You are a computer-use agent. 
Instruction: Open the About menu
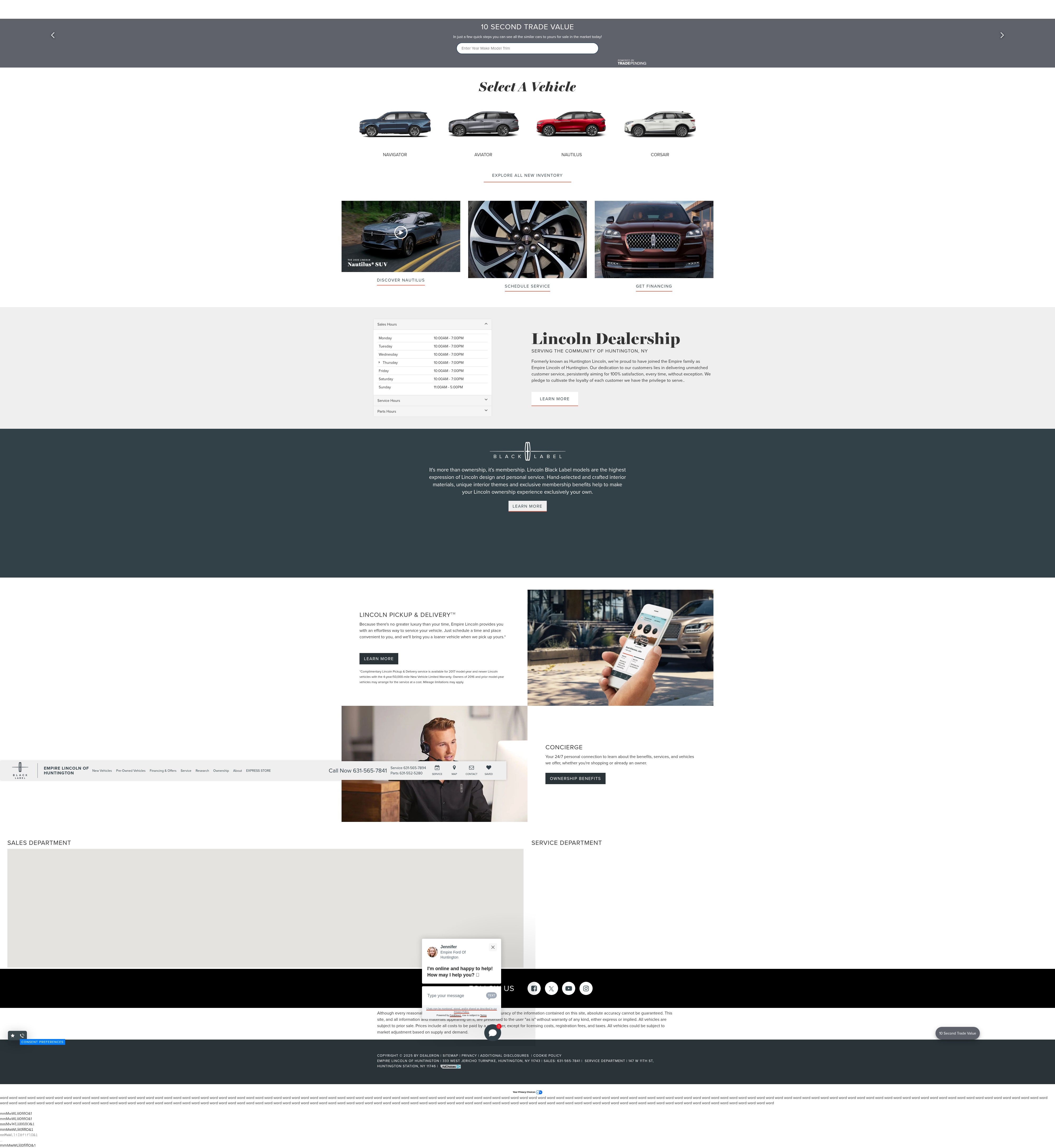pyautogui.click(x=237, y=771)
